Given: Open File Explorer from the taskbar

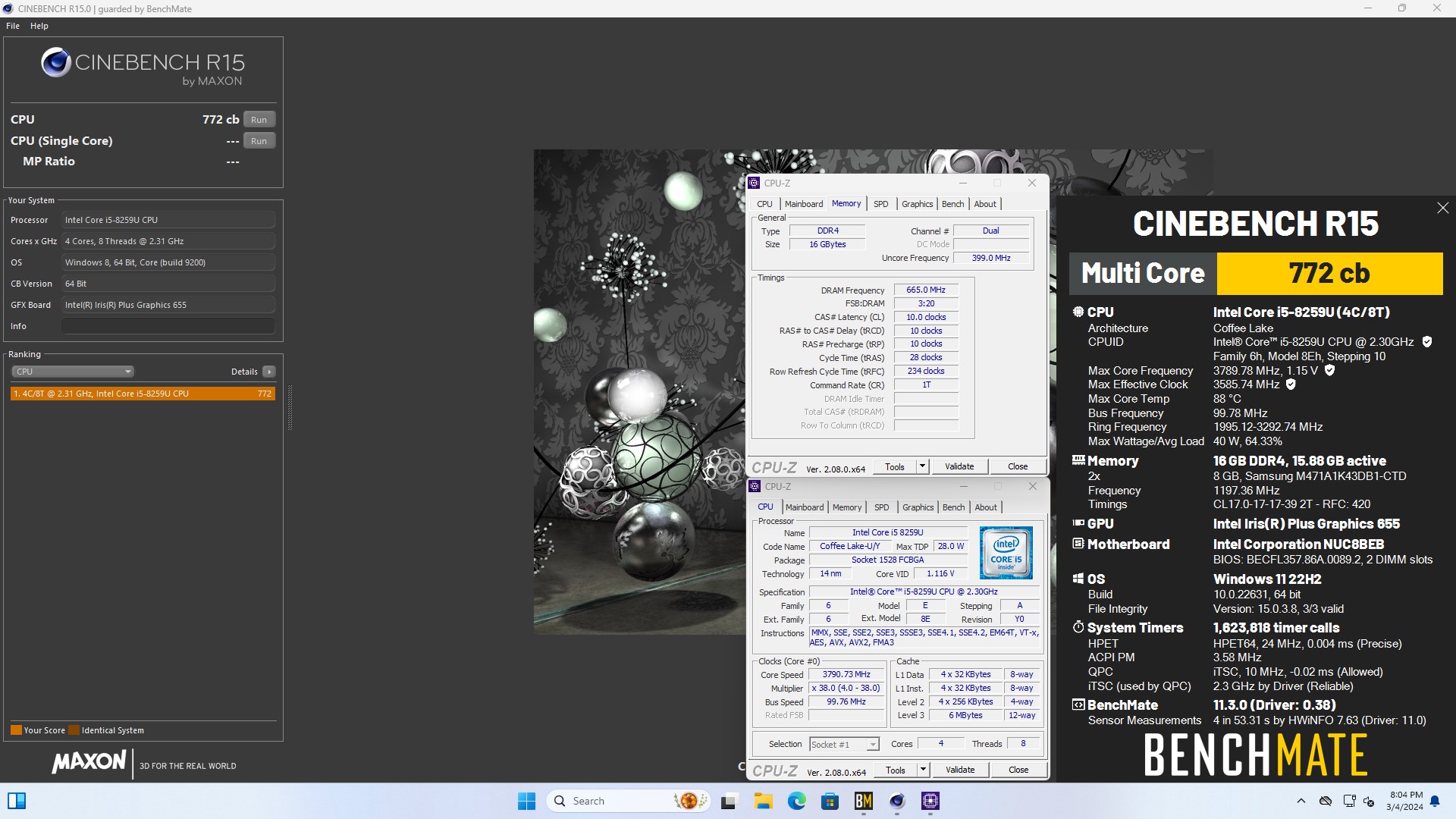Looking at the screenshot, I should click(763, 801).
